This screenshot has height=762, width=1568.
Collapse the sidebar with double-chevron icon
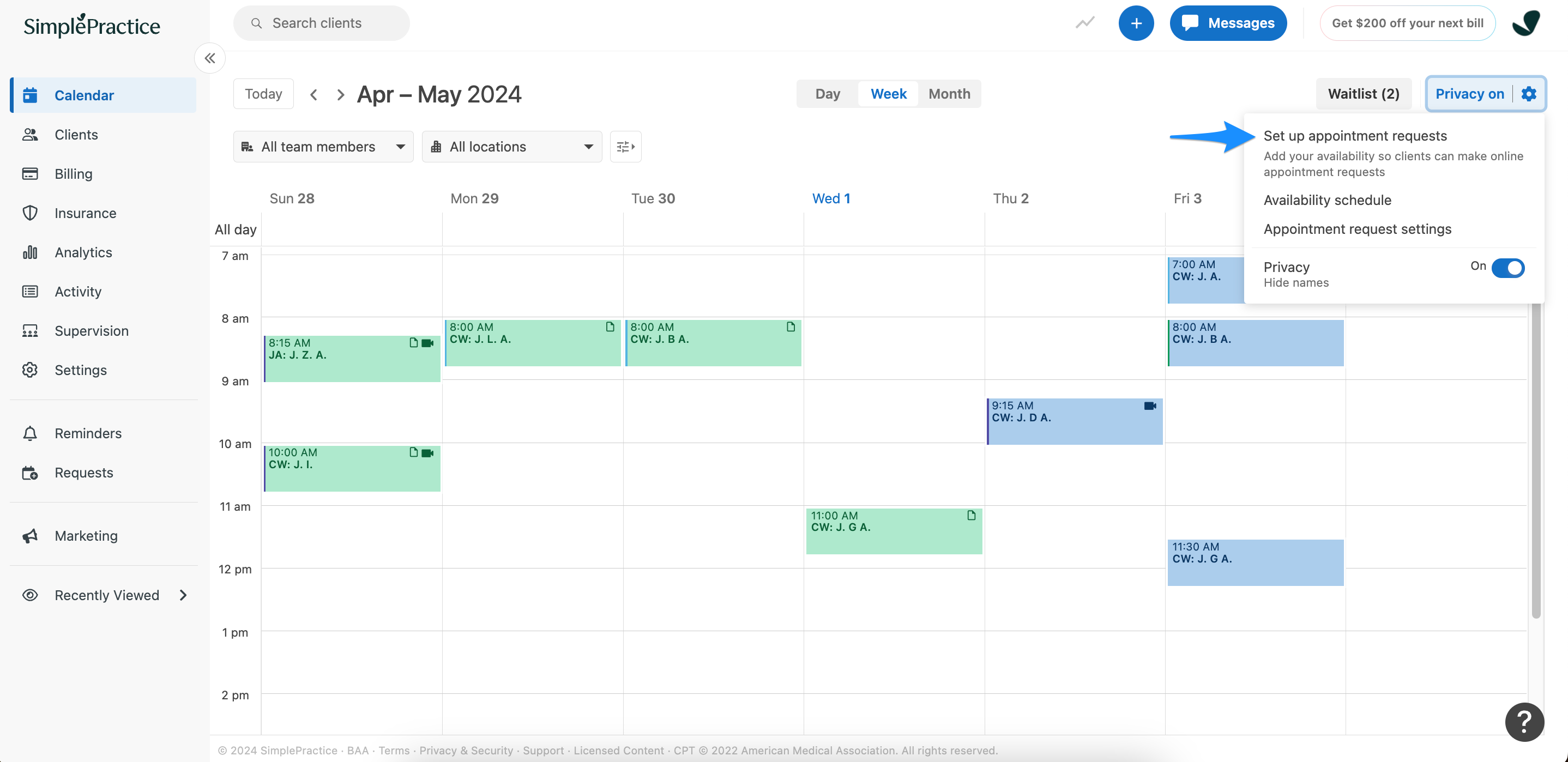(209, 58)
